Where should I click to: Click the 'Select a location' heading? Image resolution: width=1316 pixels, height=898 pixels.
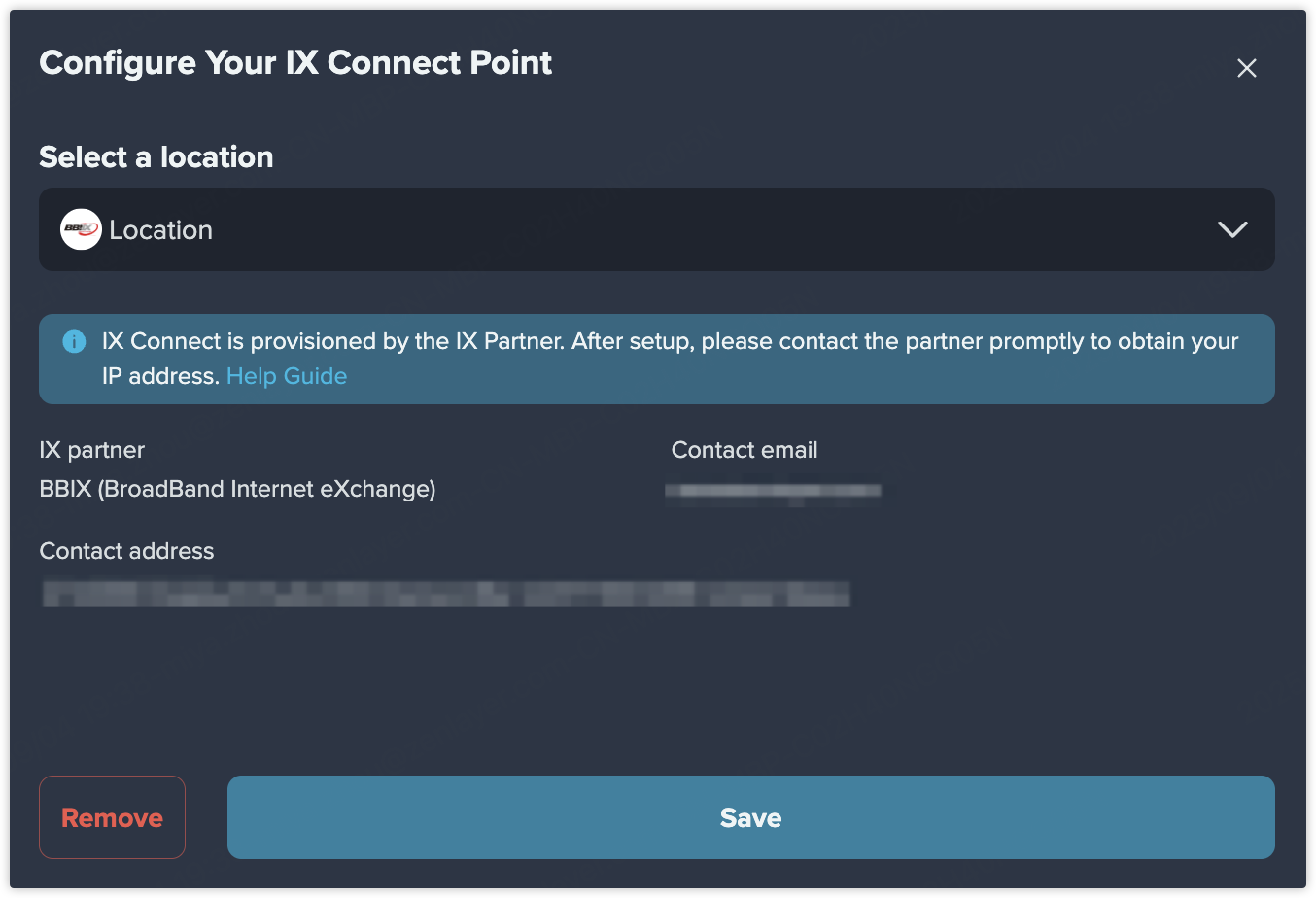tap(156, 157)
